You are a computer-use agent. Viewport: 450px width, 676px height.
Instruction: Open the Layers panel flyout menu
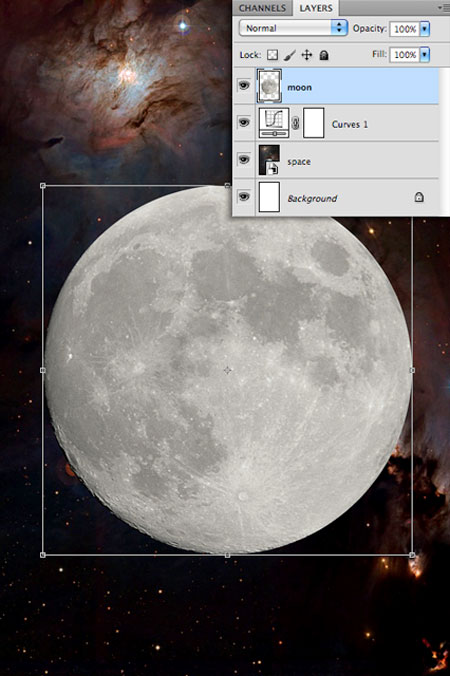pos(444,7)
